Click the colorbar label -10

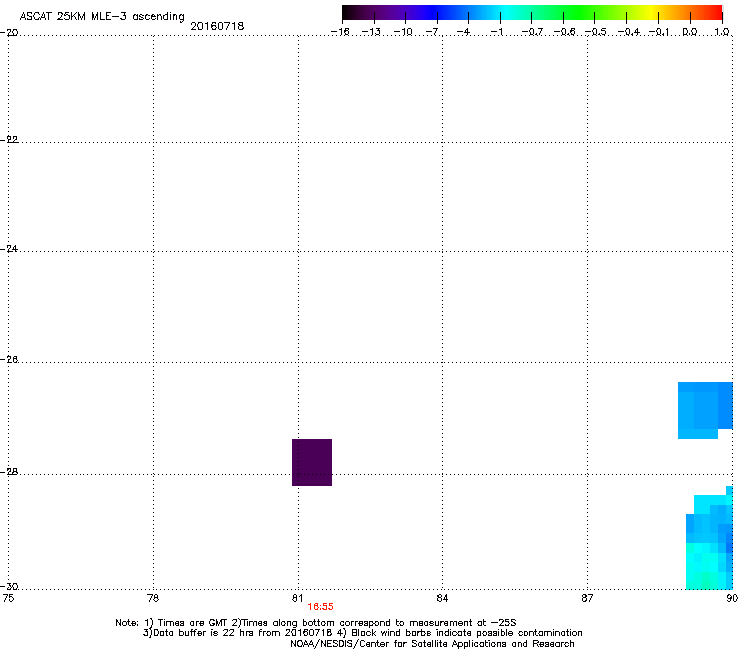pyautogui.click(x=403, y=32)
